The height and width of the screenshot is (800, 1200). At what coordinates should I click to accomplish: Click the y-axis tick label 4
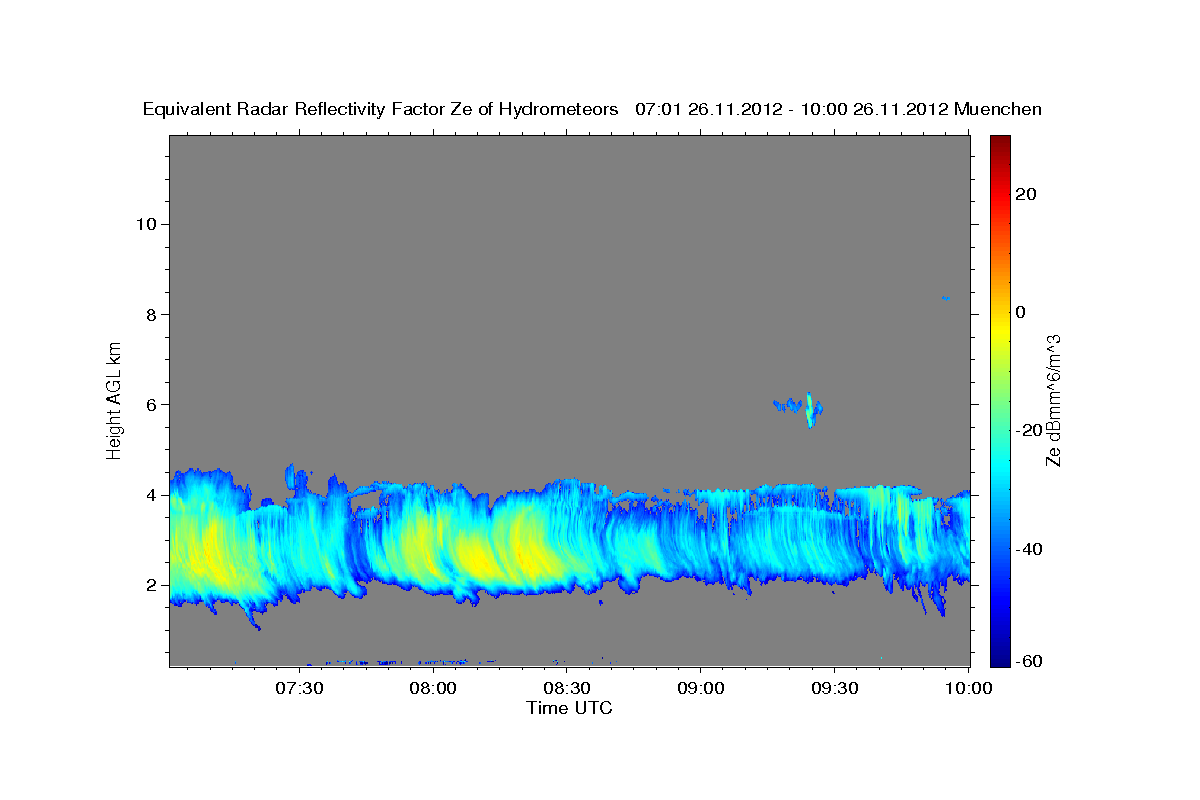pyautogui.click(x=149, y=495)
